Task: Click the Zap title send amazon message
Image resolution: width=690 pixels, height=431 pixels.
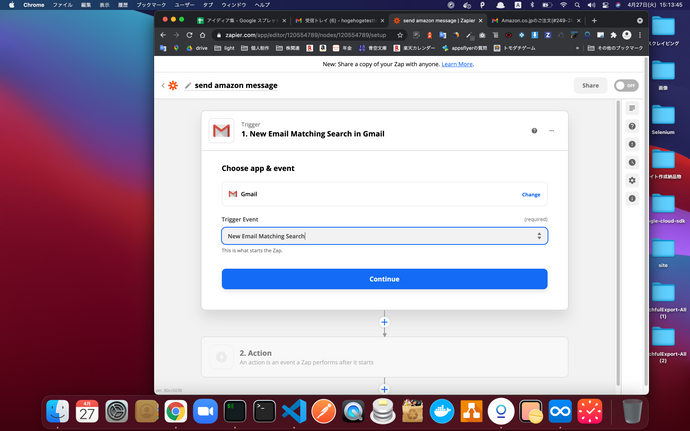Action: click(236, 85)
